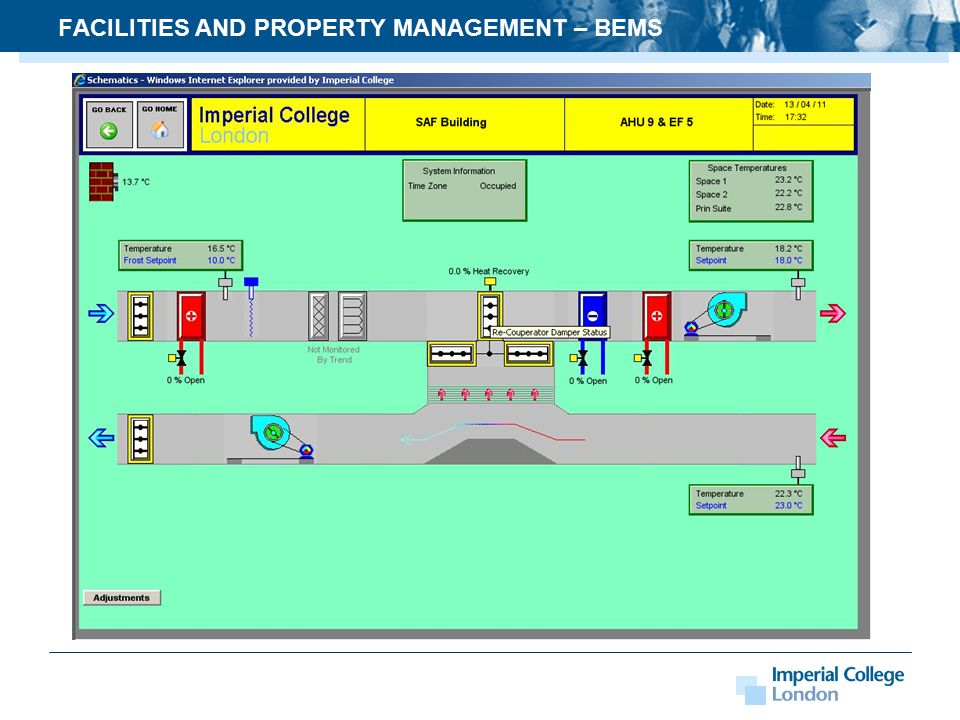Viewport: 960px width, 720px height.
Task: Click the bag filter icon
Action: [353, 316]
